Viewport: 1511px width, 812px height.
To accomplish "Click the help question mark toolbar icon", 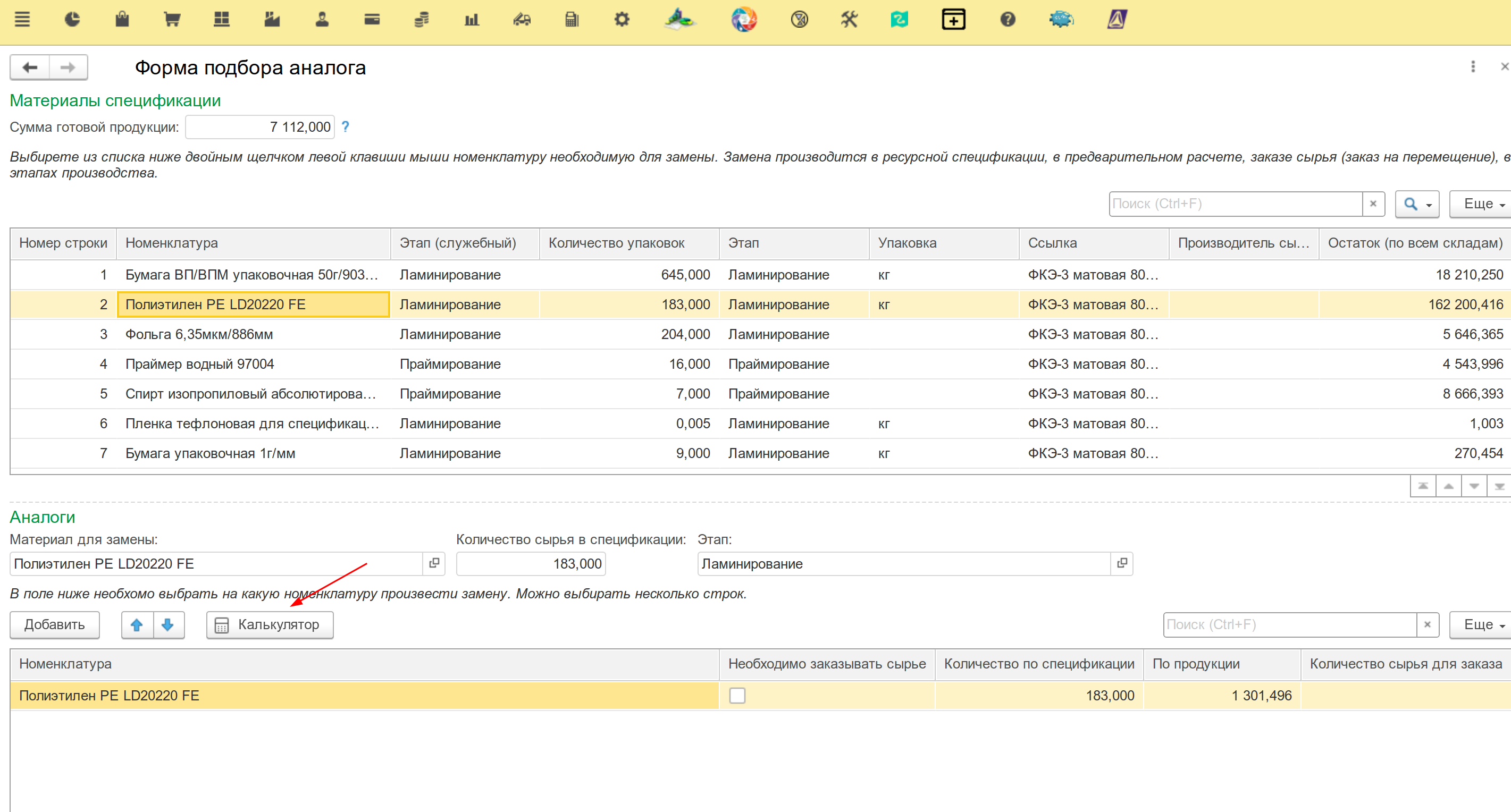I will pyautogui.click(x=1007, y=20).
